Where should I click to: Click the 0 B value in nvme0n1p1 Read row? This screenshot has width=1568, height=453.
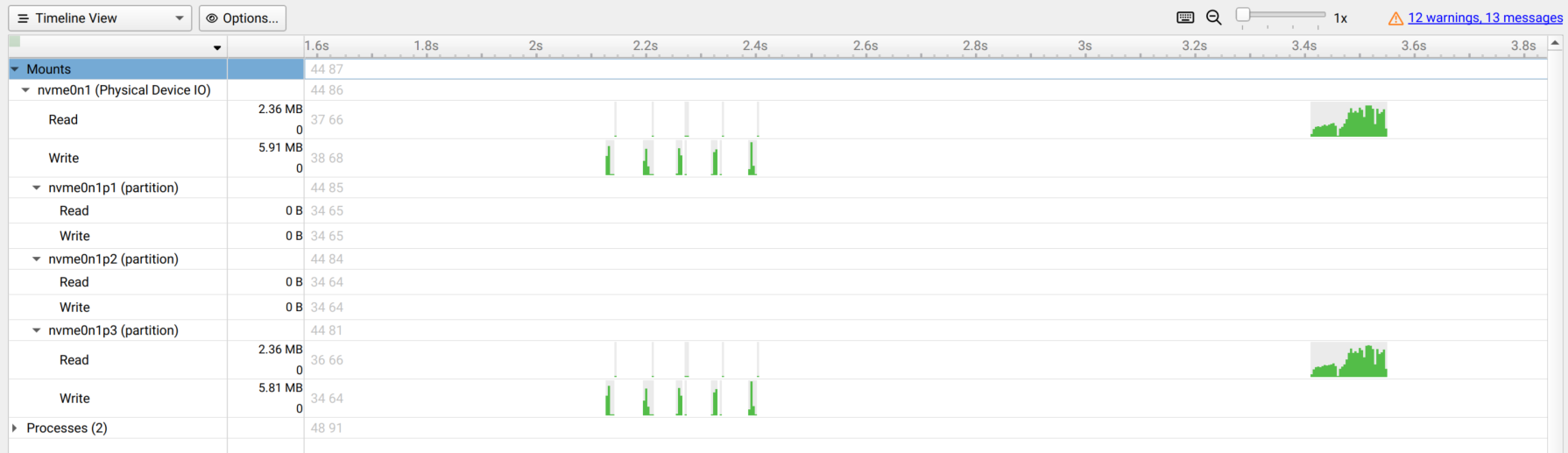click(294, 211)
